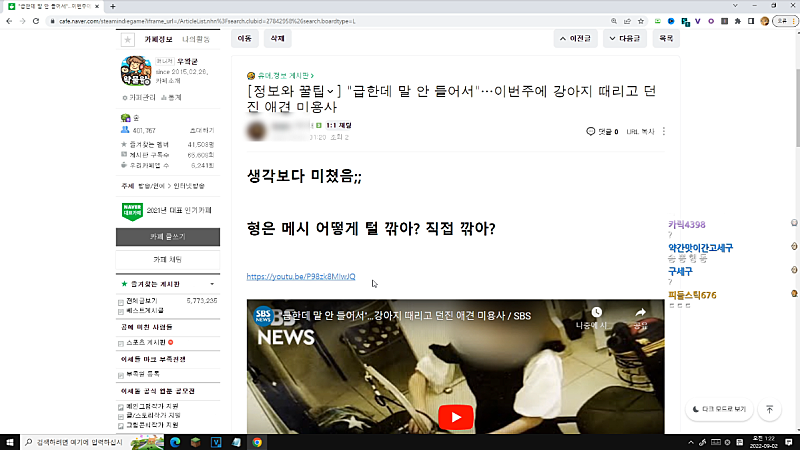Reload the page

(36, 21)
